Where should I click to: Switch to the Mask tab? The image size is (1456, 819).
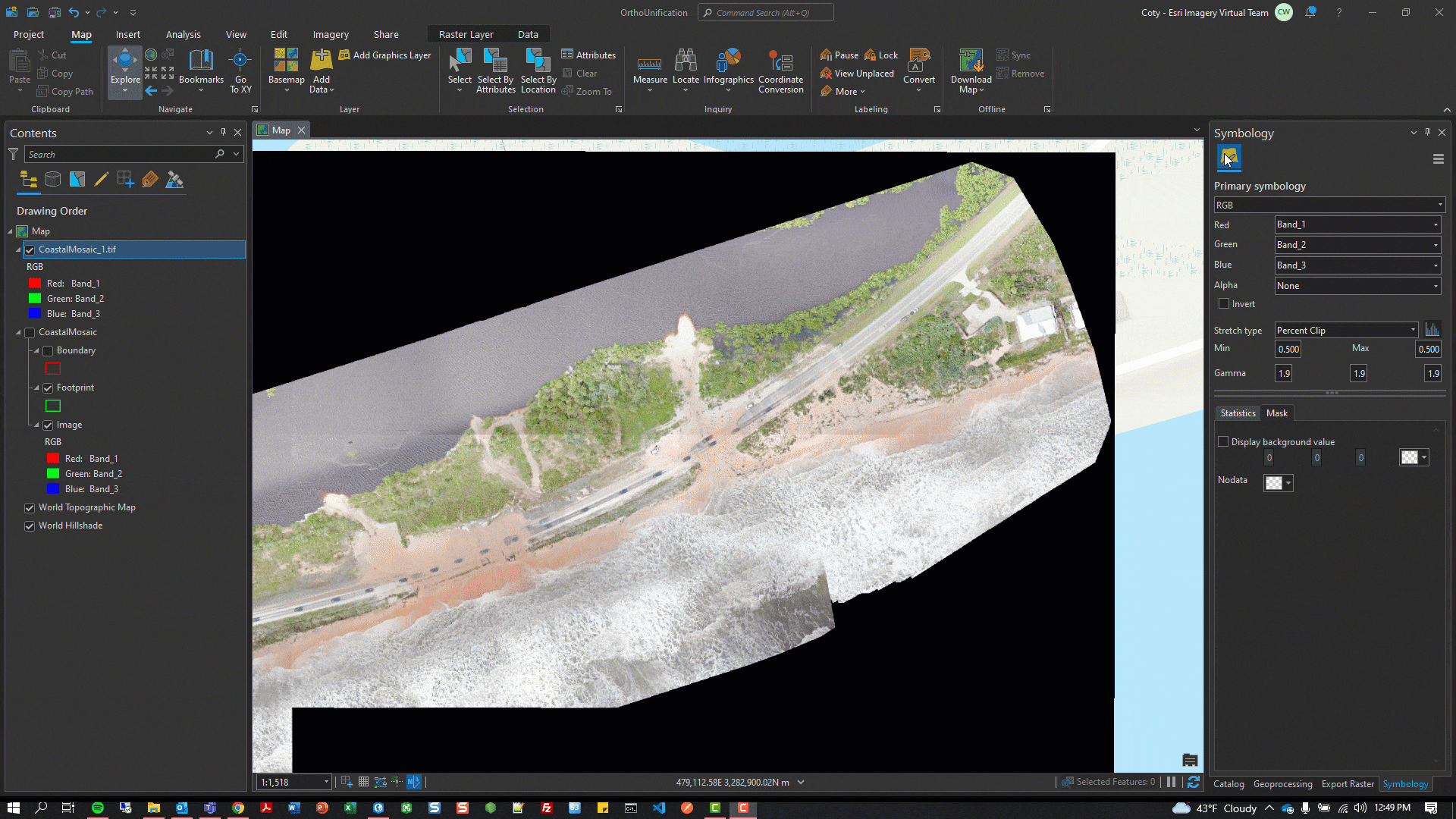pyautogui.click(x=1277, y=413)
